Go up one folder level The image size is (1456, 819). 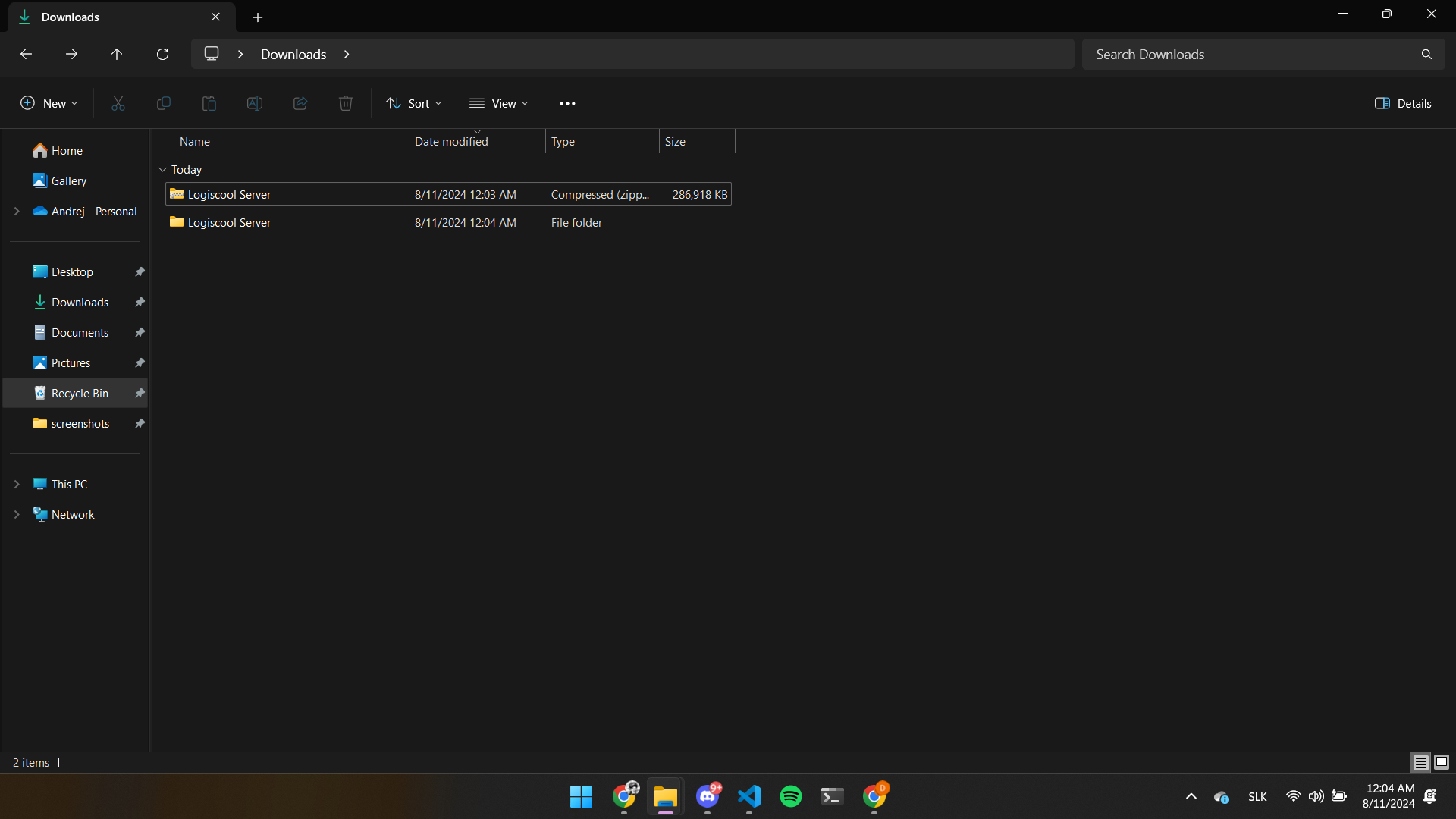[x=117, y=54]
